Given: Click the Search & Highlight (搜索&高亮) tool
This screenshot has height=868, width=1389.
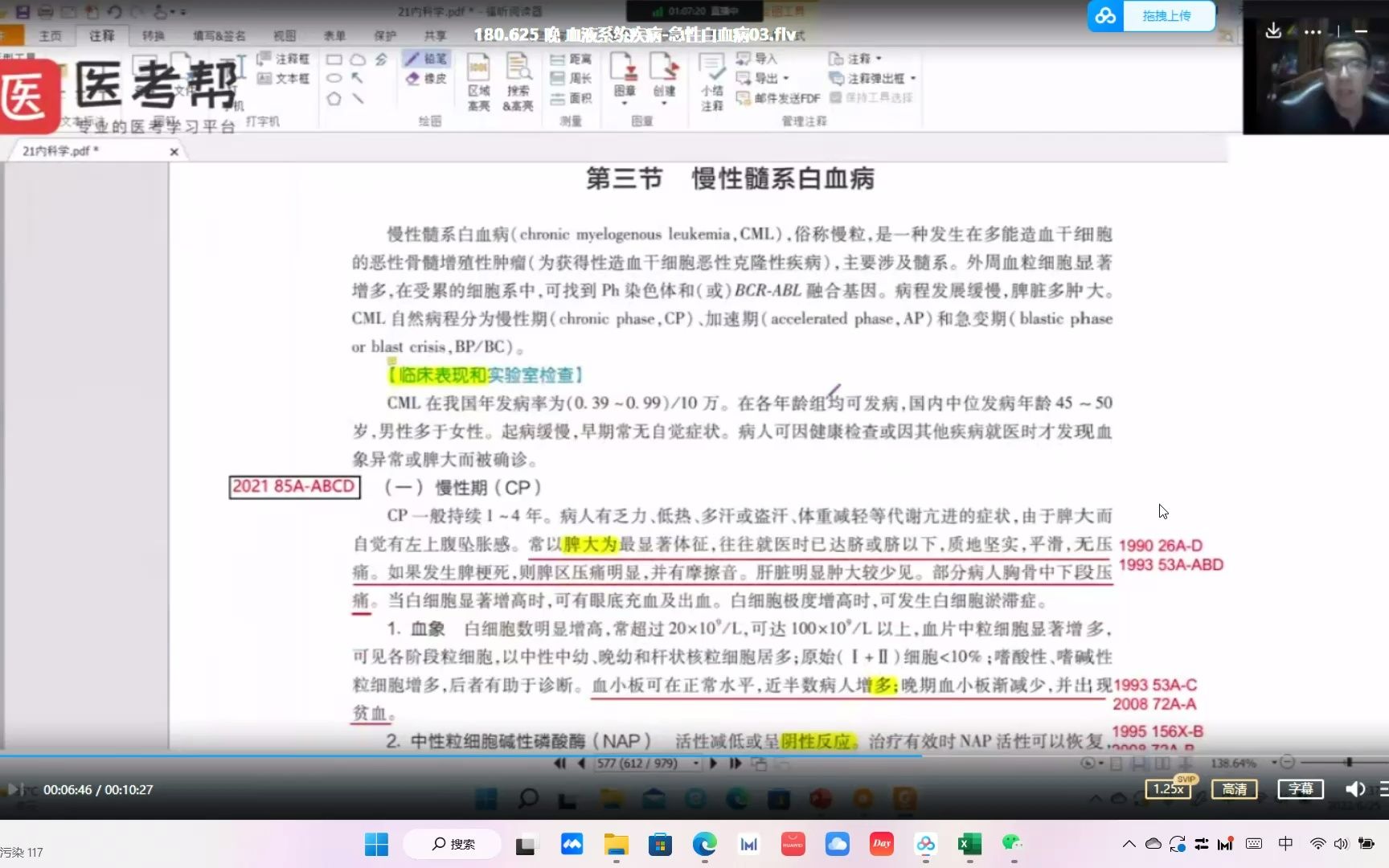Looking at the screenshot, I should pyautogui.click(x=518, y=82).
